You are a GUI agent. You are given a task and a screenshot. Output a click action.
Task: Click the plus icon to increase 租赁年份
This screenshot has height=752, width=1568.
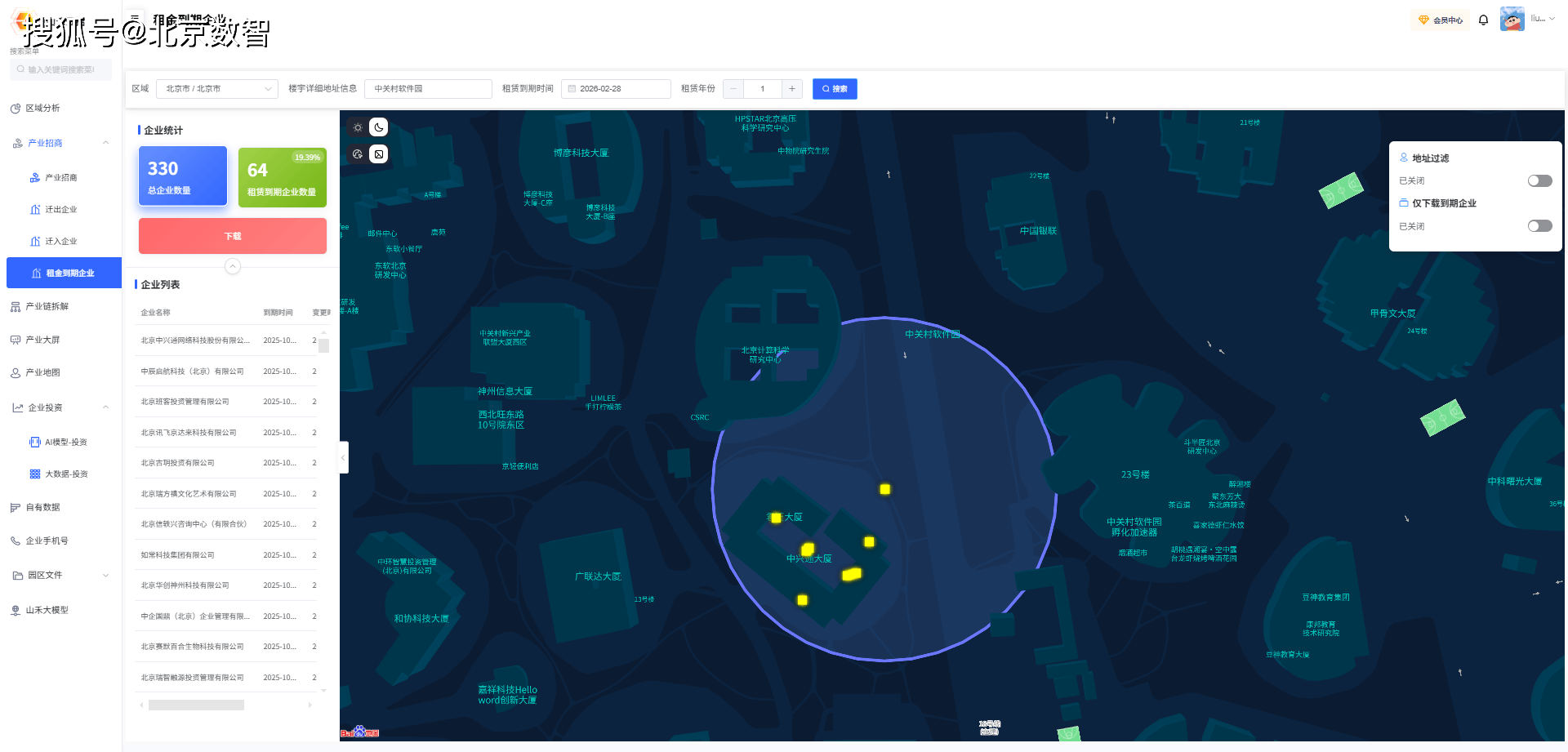click(x=791, y=89)
